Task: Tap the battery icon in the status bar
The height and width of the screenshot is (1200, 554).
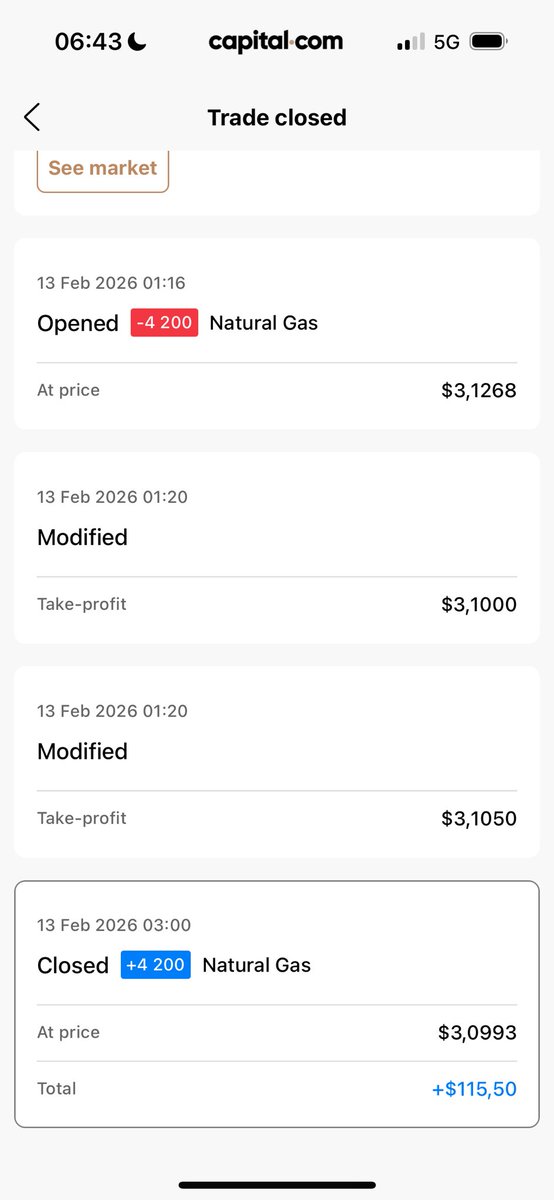Action: click(488, 42)
